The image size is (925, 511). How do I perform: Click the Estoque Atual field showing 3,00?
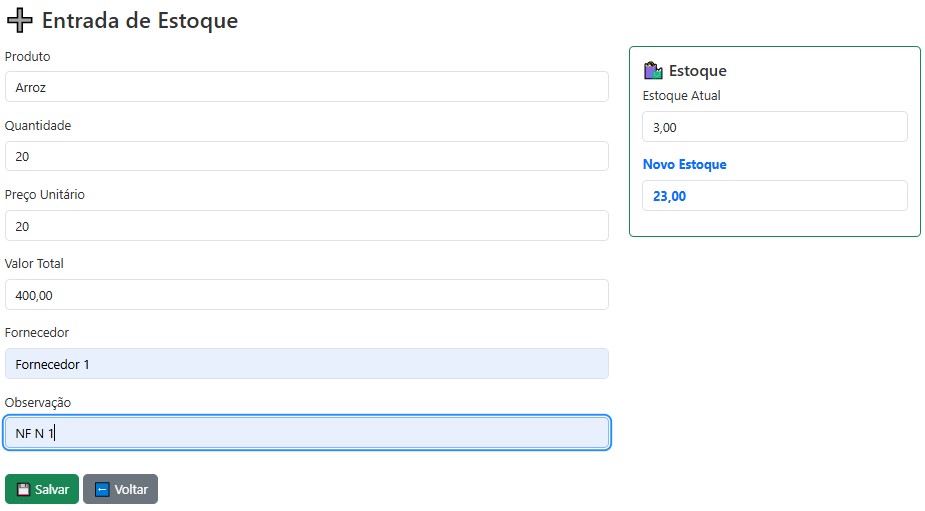(774, 127)
